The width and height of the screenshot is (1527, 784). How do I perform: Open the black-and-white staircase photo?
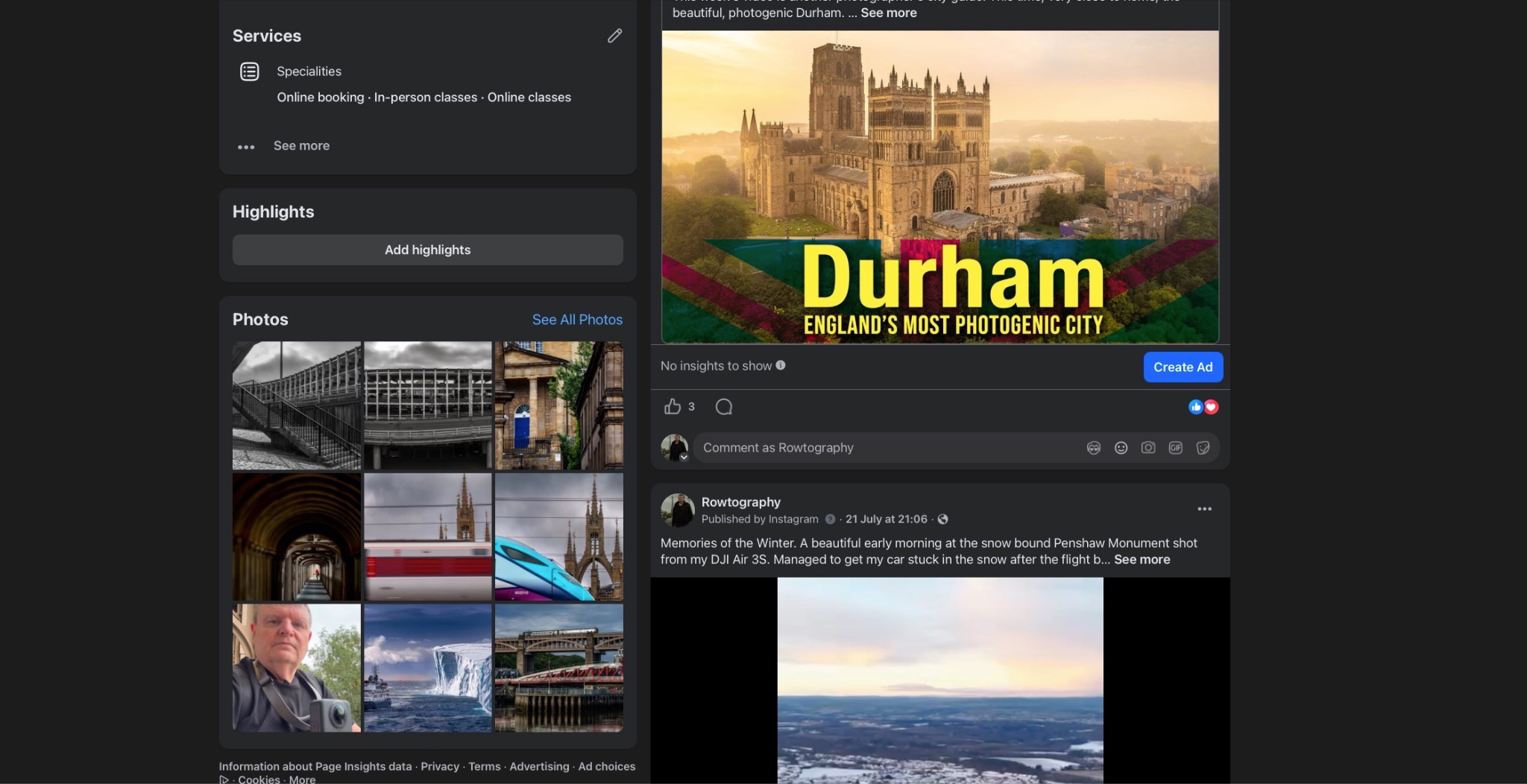(297, 405)
